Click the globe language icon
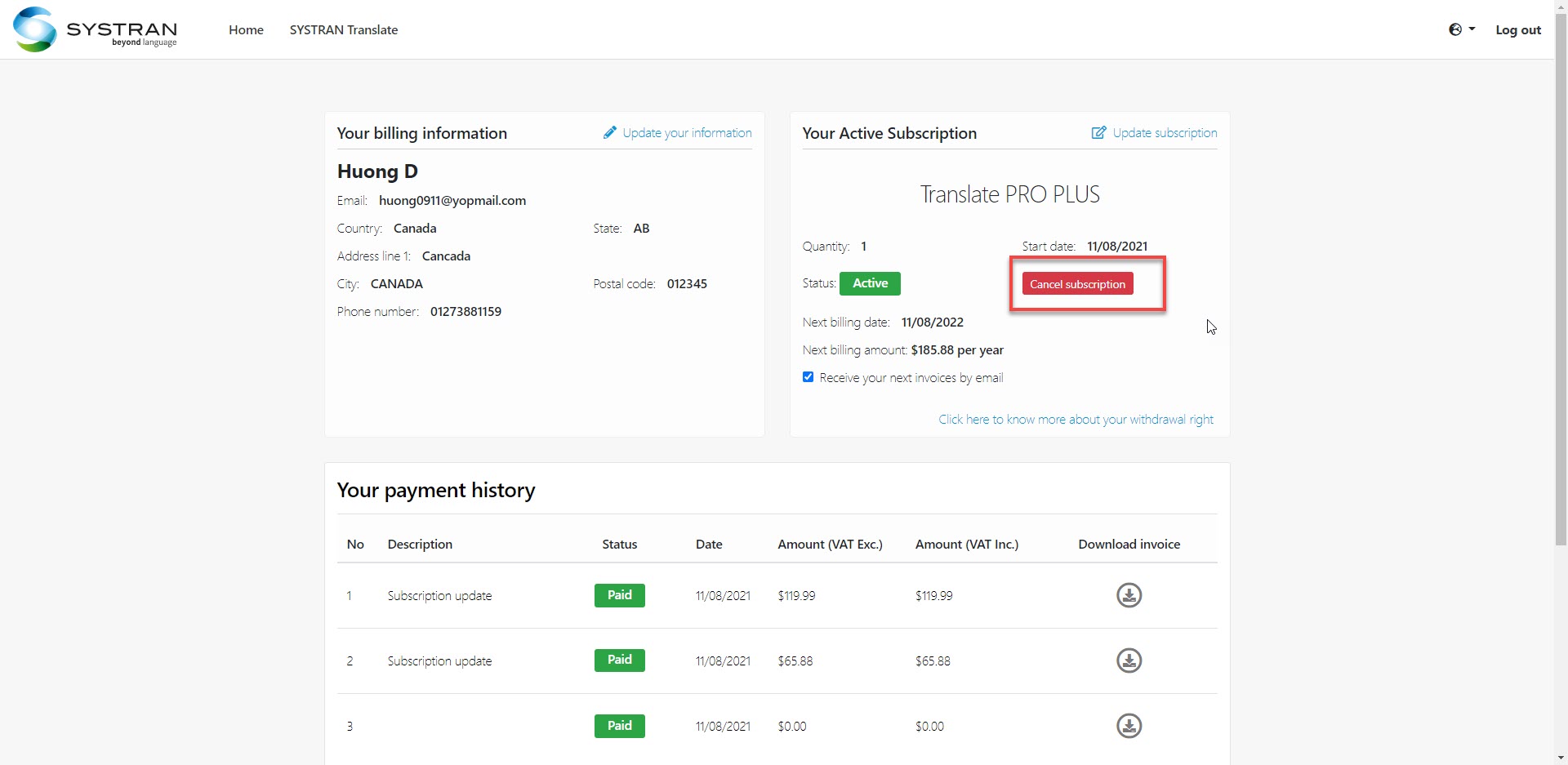 1455,29
